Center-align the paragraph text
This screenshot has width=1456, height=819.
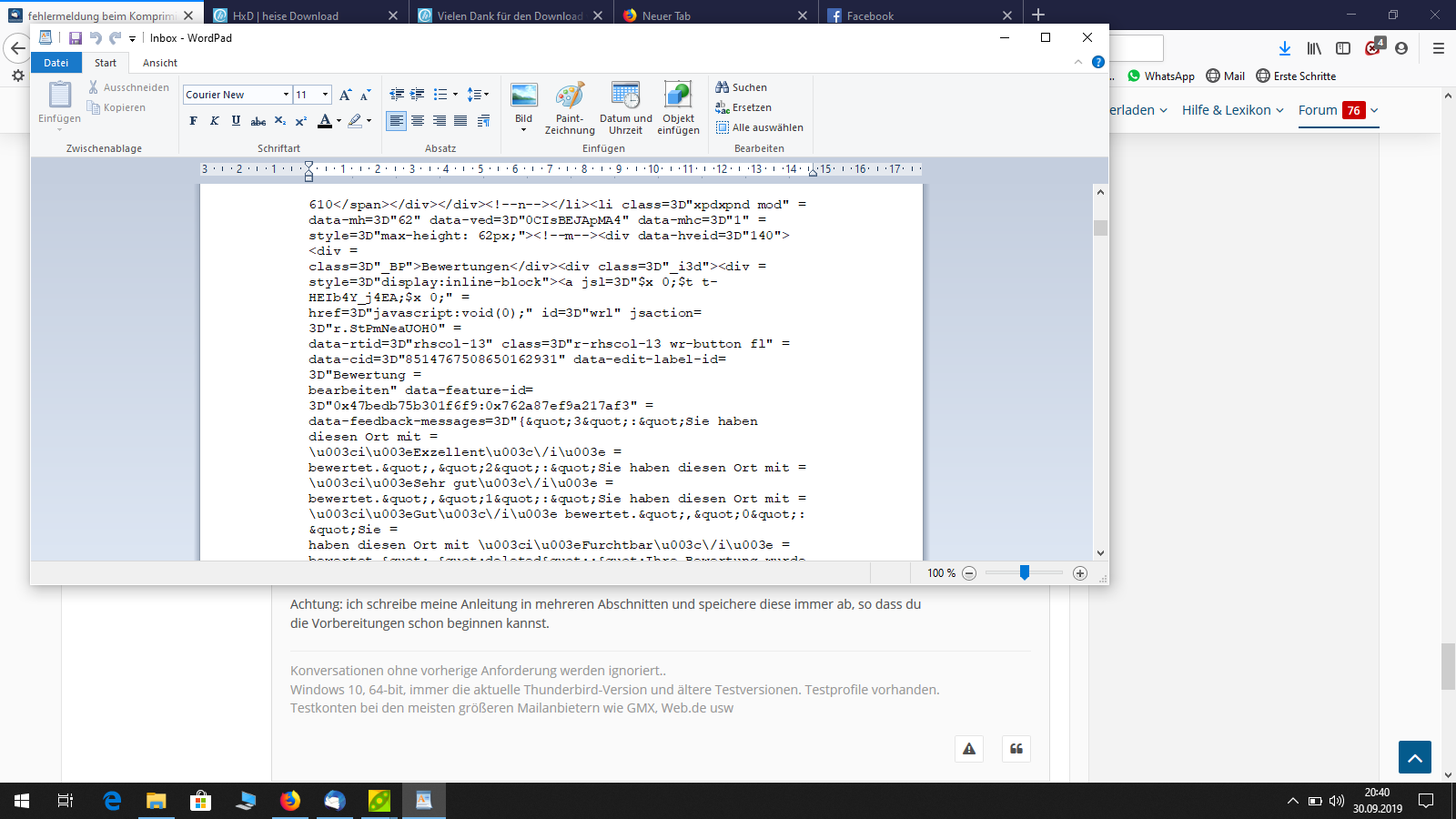click(x=418, y=121)
